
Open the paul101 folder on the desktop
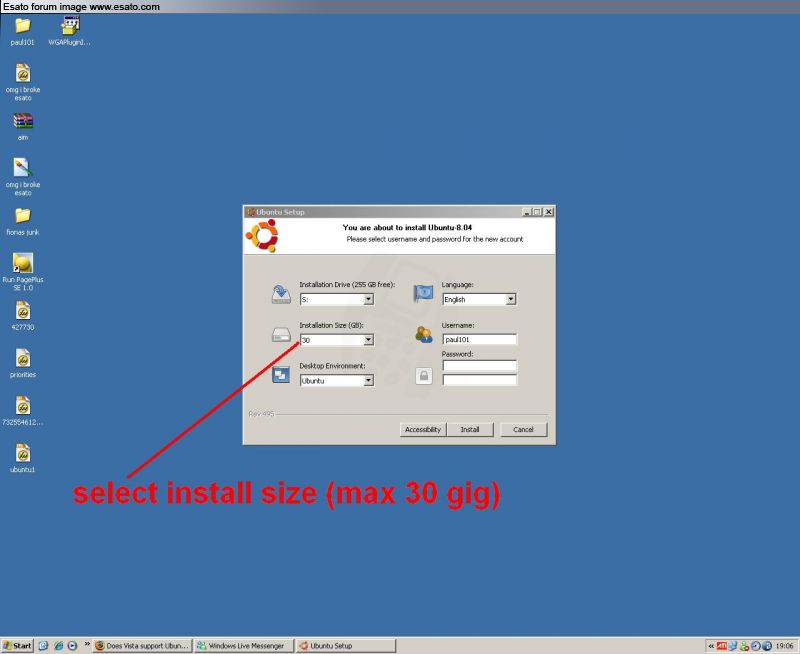[x=22, y=31]
